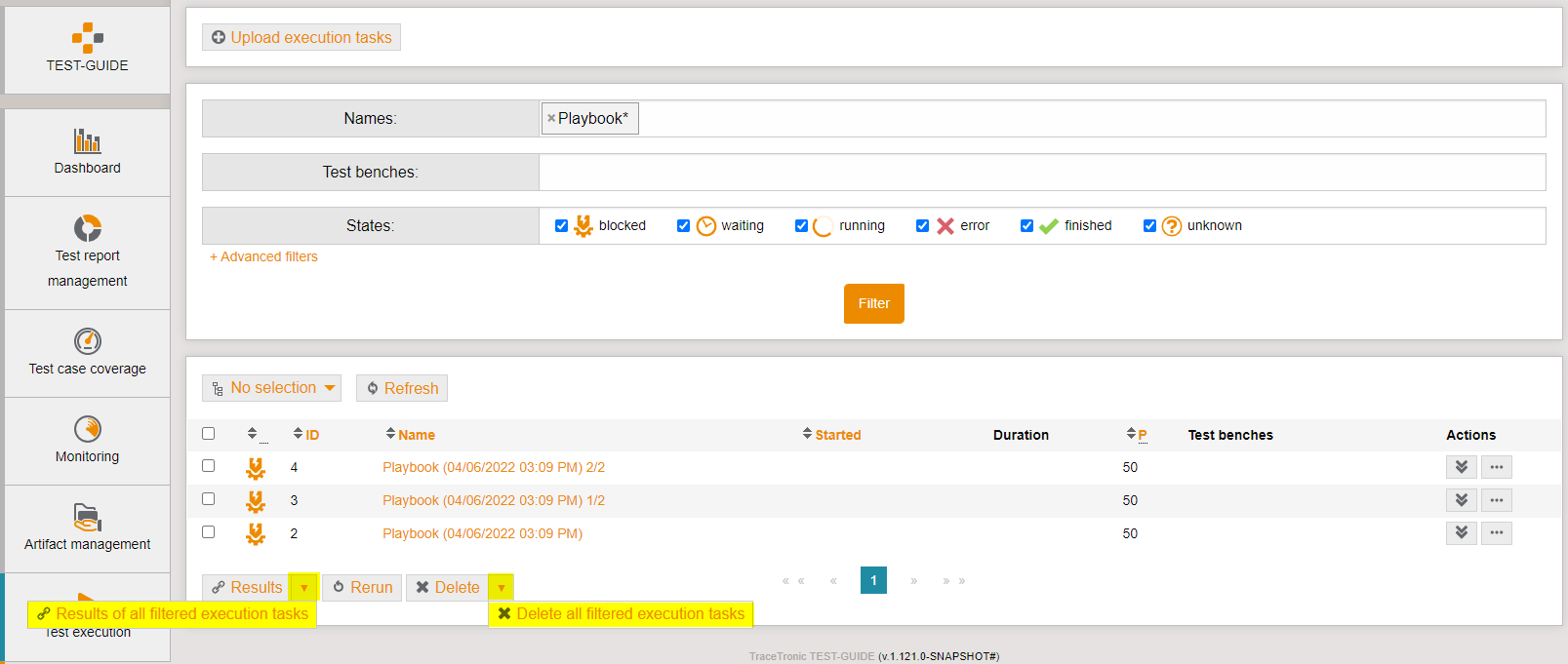1568x664 pixels.
Task: Click the Delete button
Action: point(447,587)
